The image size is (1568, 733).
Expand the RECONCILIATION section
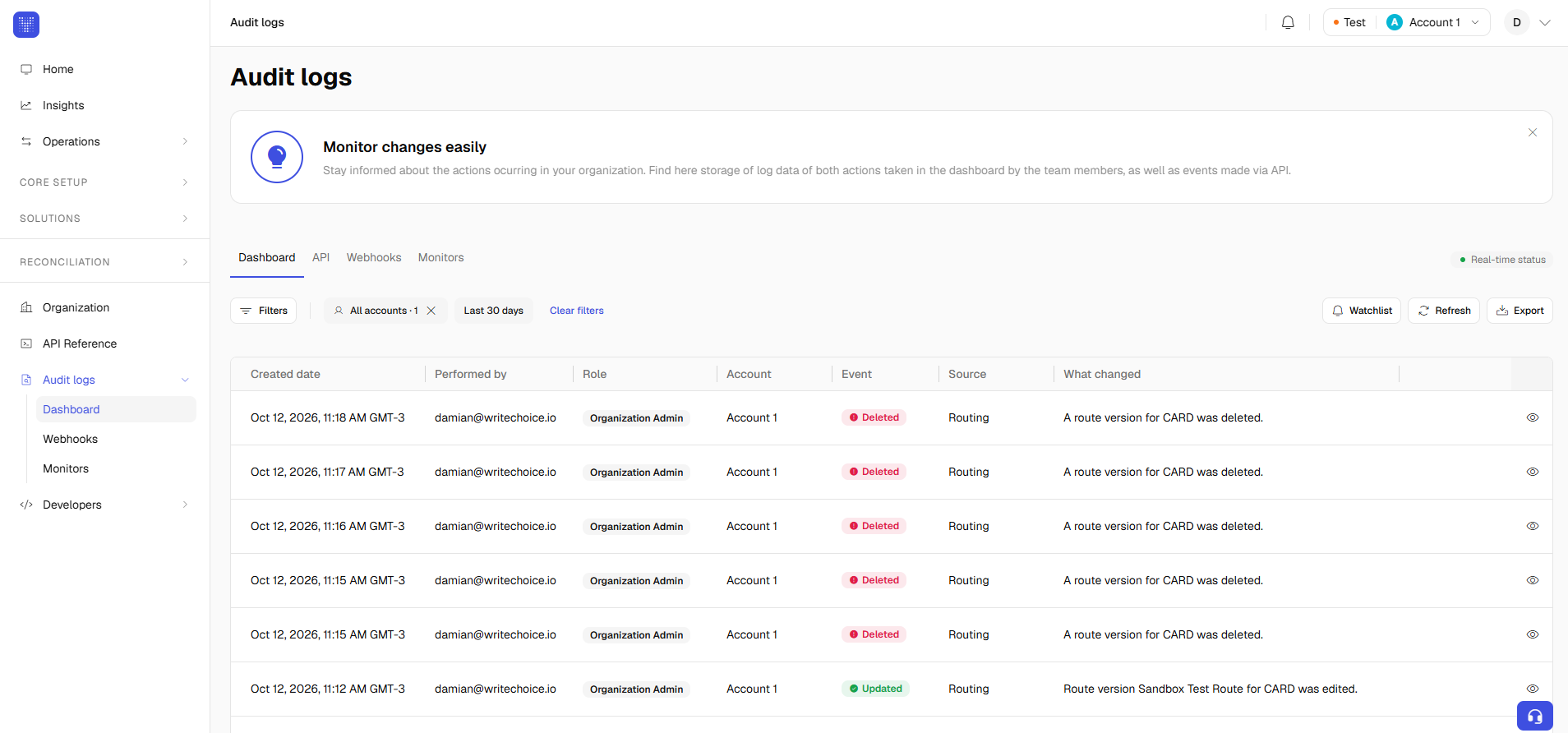[185, 262]
